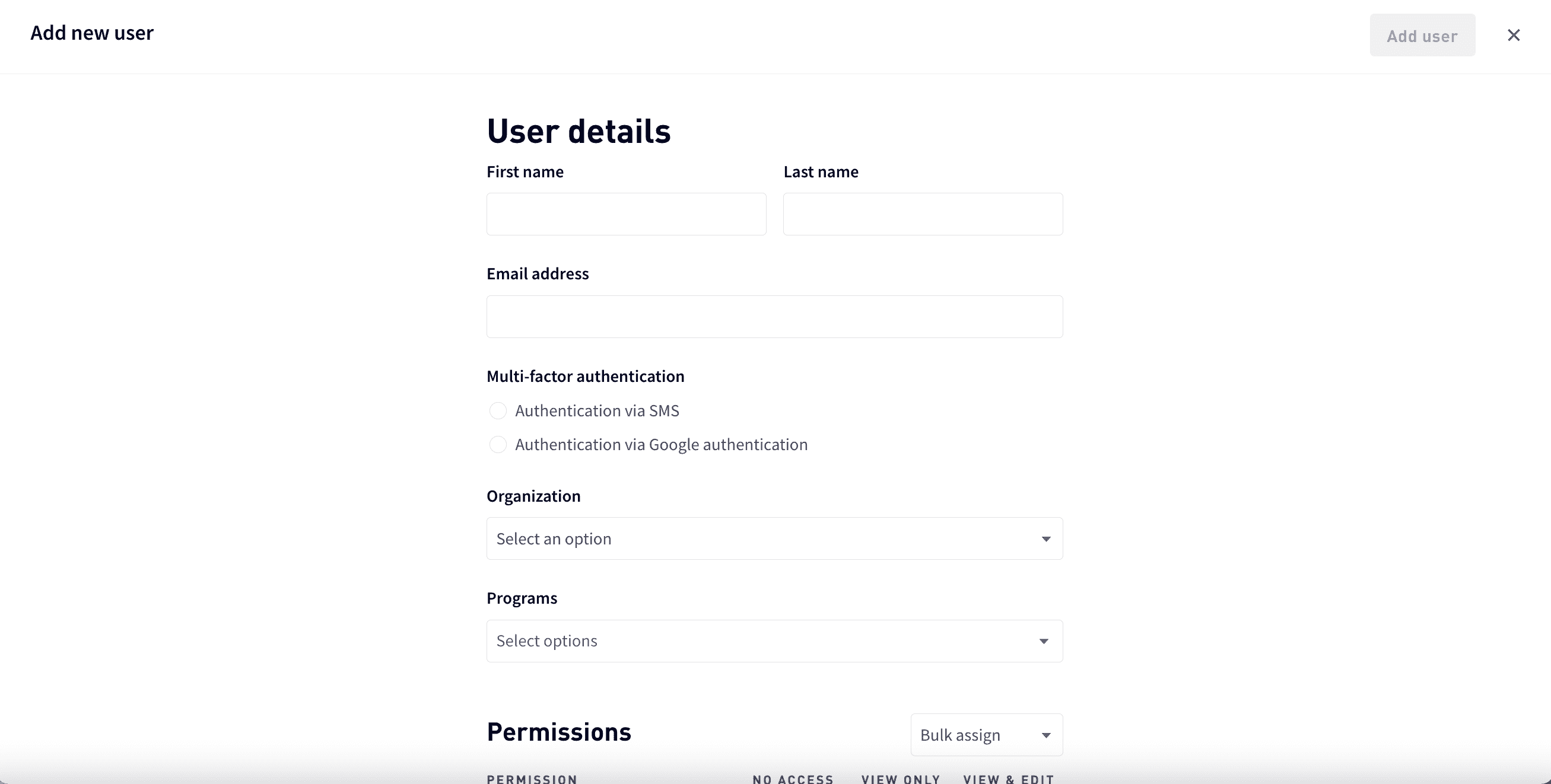Viewport: 1551px width, 784px height.
Task: Click the Last name input field
Action: [923, 214]
